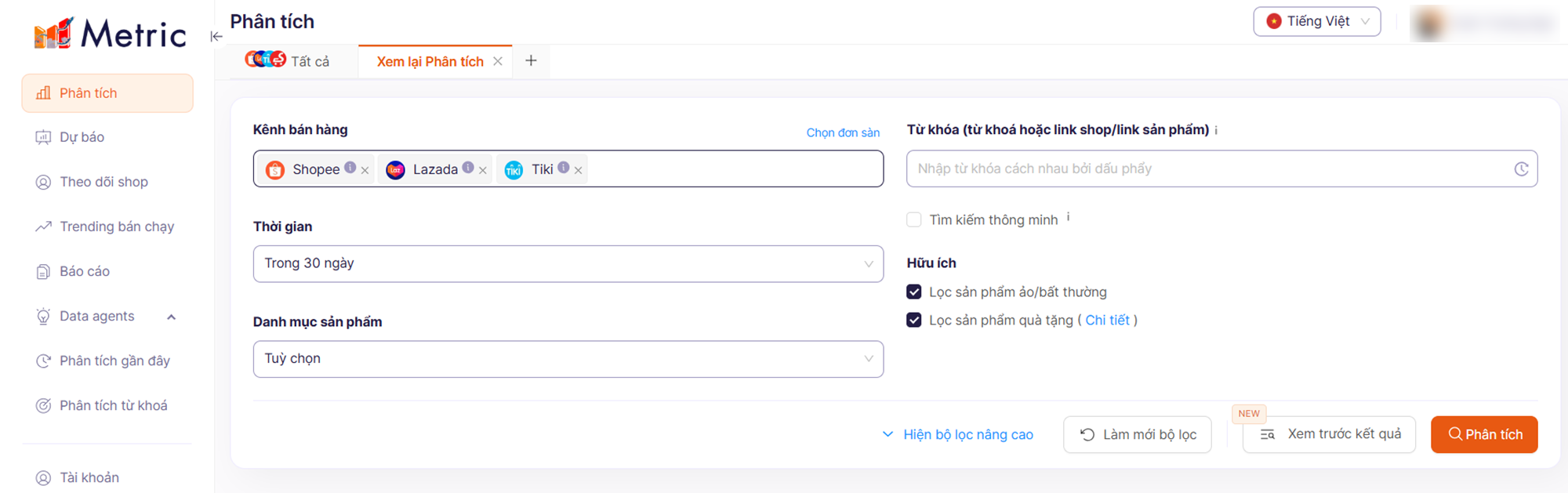Open the Danh mục sản phẩm dropdown
1568x493 pixels.
(568, 359)
